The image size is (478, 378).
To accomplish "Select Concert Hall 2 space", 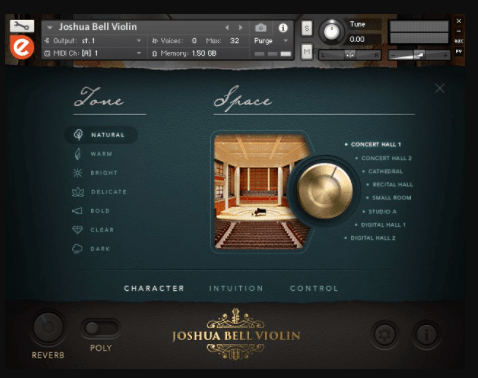I will pos(384,158).
